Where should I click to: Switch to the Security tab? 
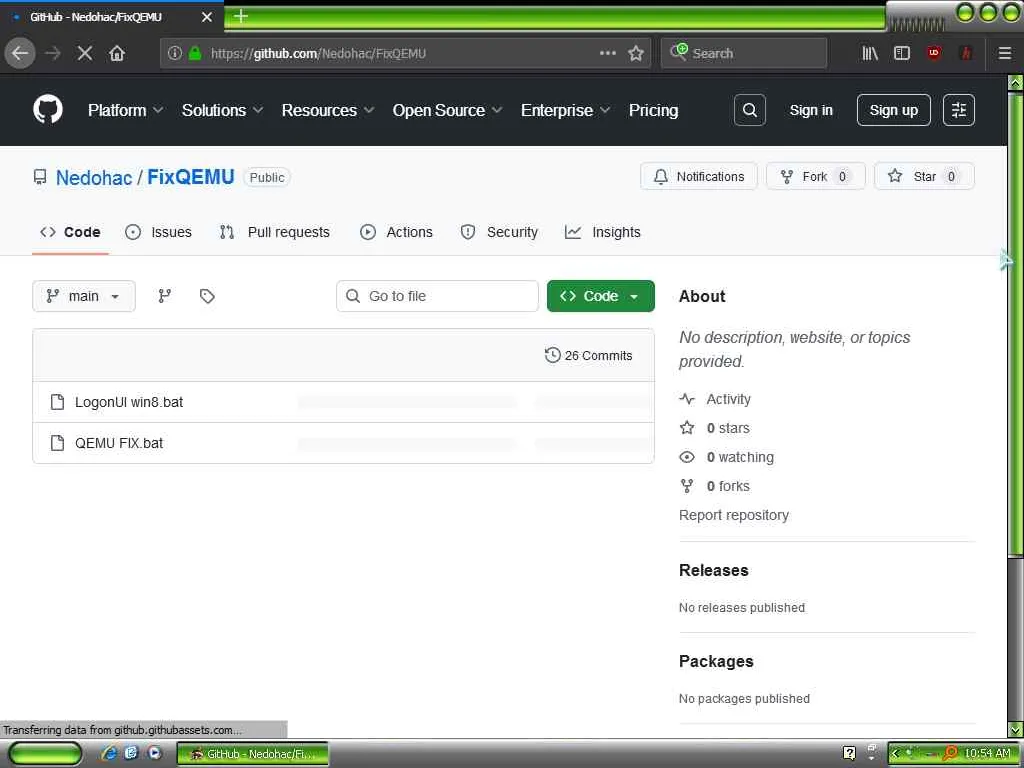(x=499, y=232)
